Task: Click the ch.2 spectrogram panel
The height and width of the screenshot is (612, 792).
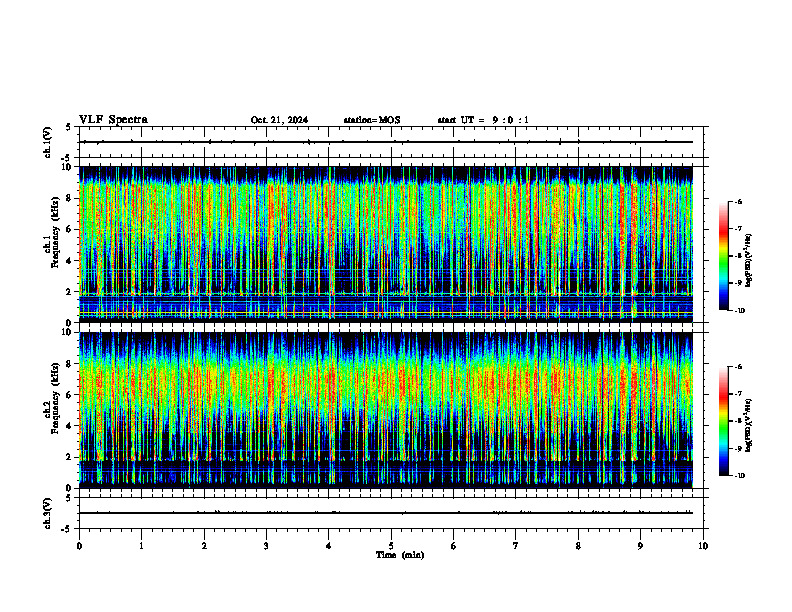Action: 386,410
